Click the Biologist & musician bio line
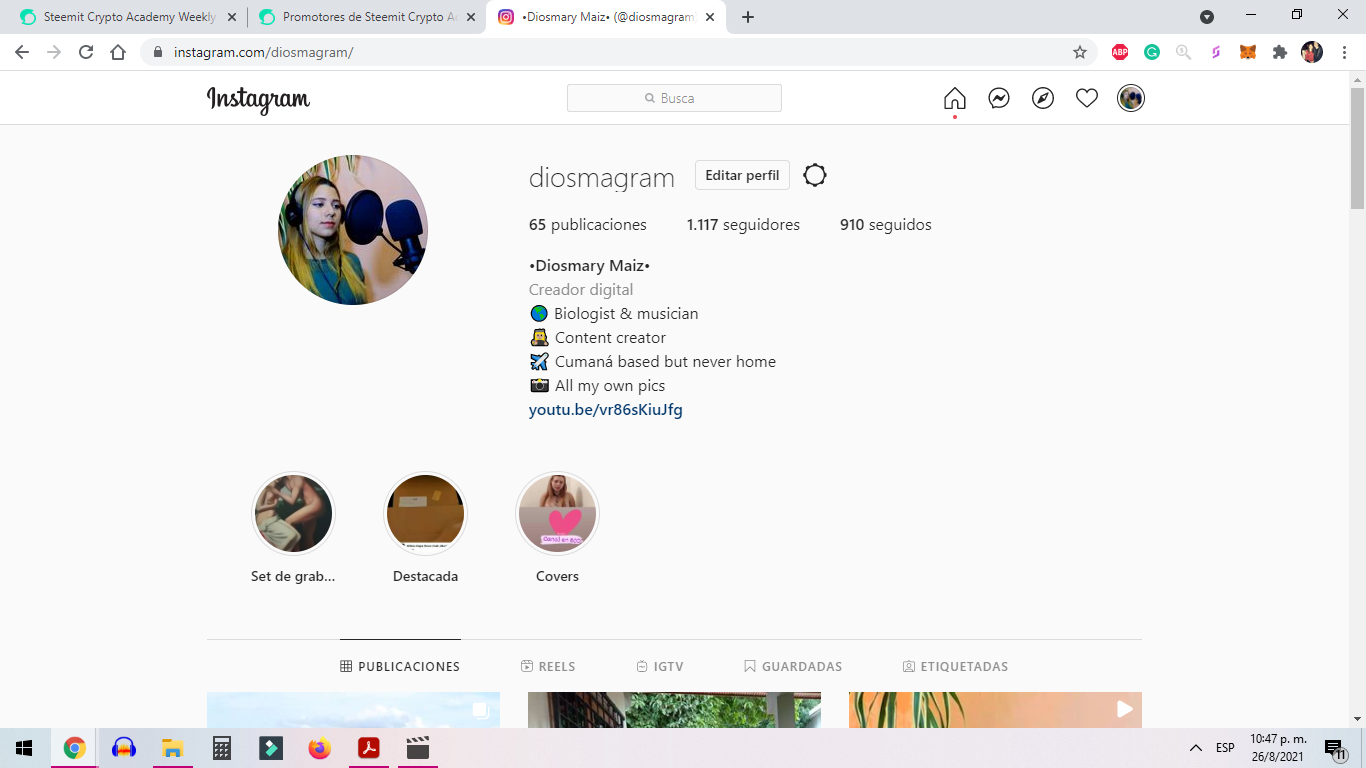This screenshot has width=1366, height=768. [x=614, y=314]
